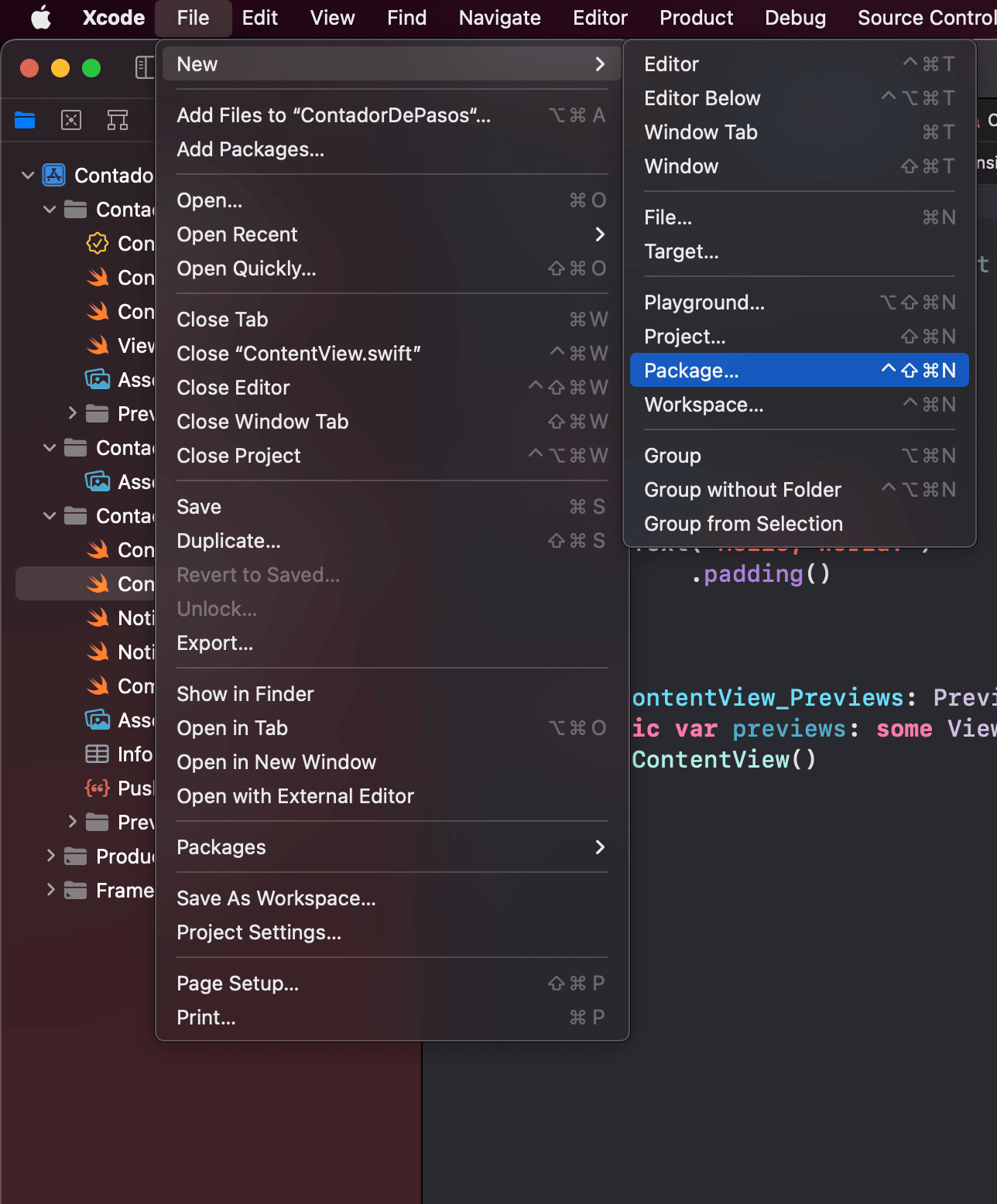The width and height of the screenshot is (997, 1204).
Task: Click Close Project in the File menu
Action: 392,456
